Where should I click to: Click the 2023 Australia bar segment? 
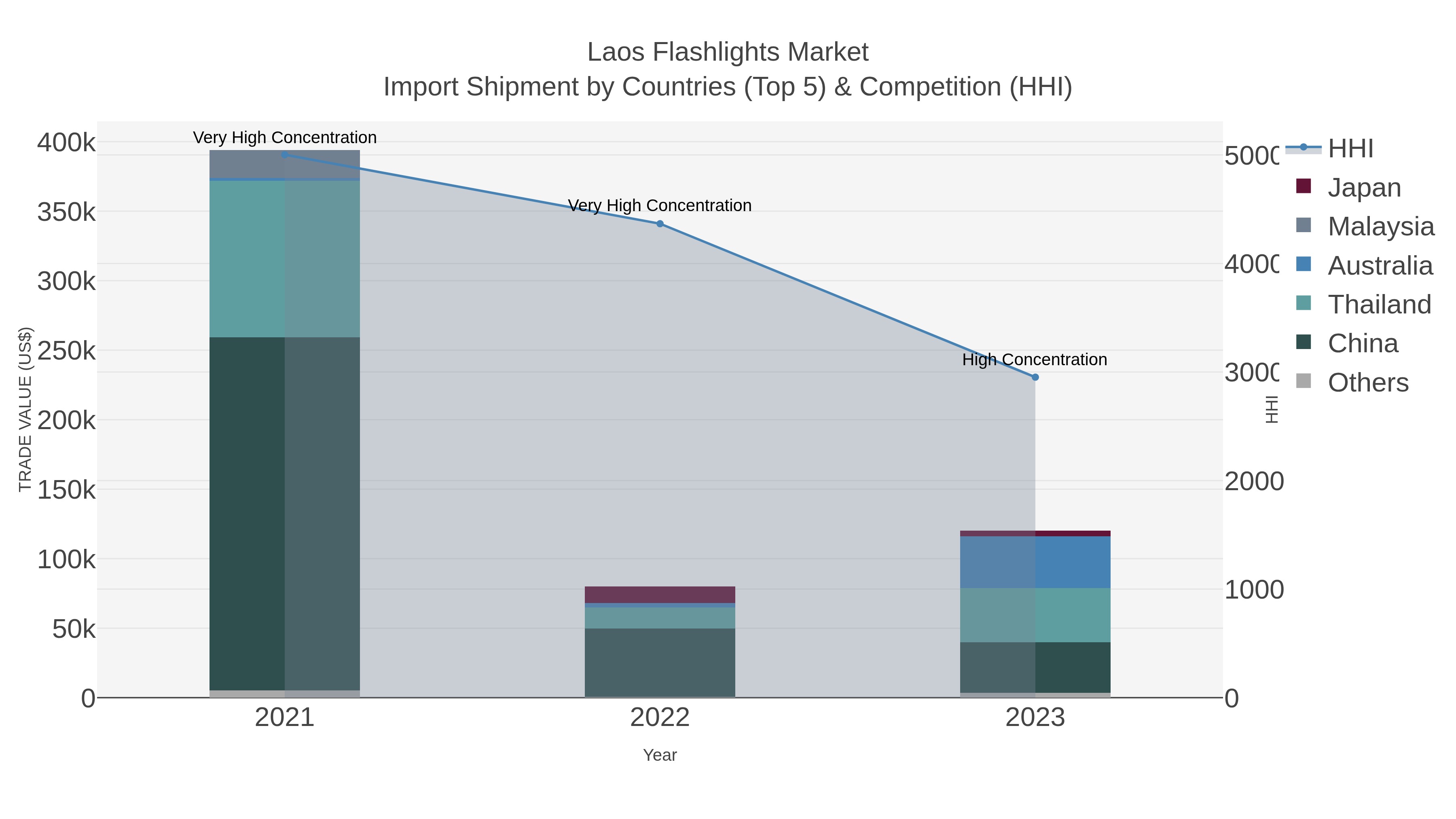click(1035, 563)
